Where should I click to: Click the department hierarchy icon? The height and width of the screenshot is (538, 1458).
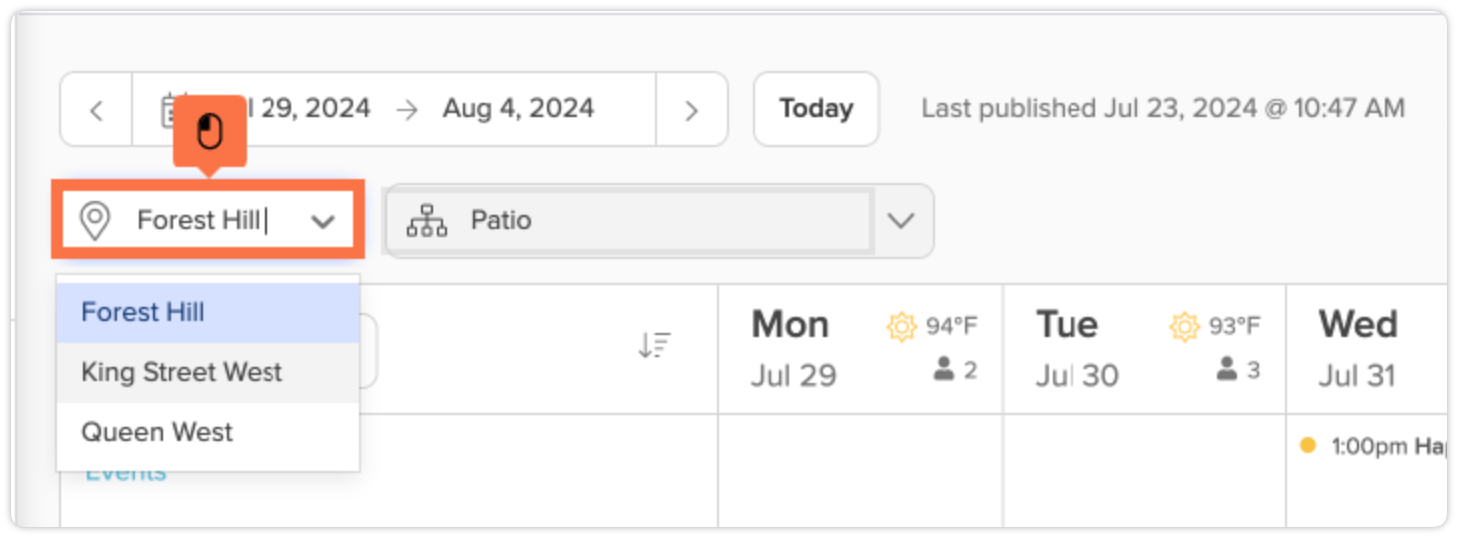pos(427,220)
